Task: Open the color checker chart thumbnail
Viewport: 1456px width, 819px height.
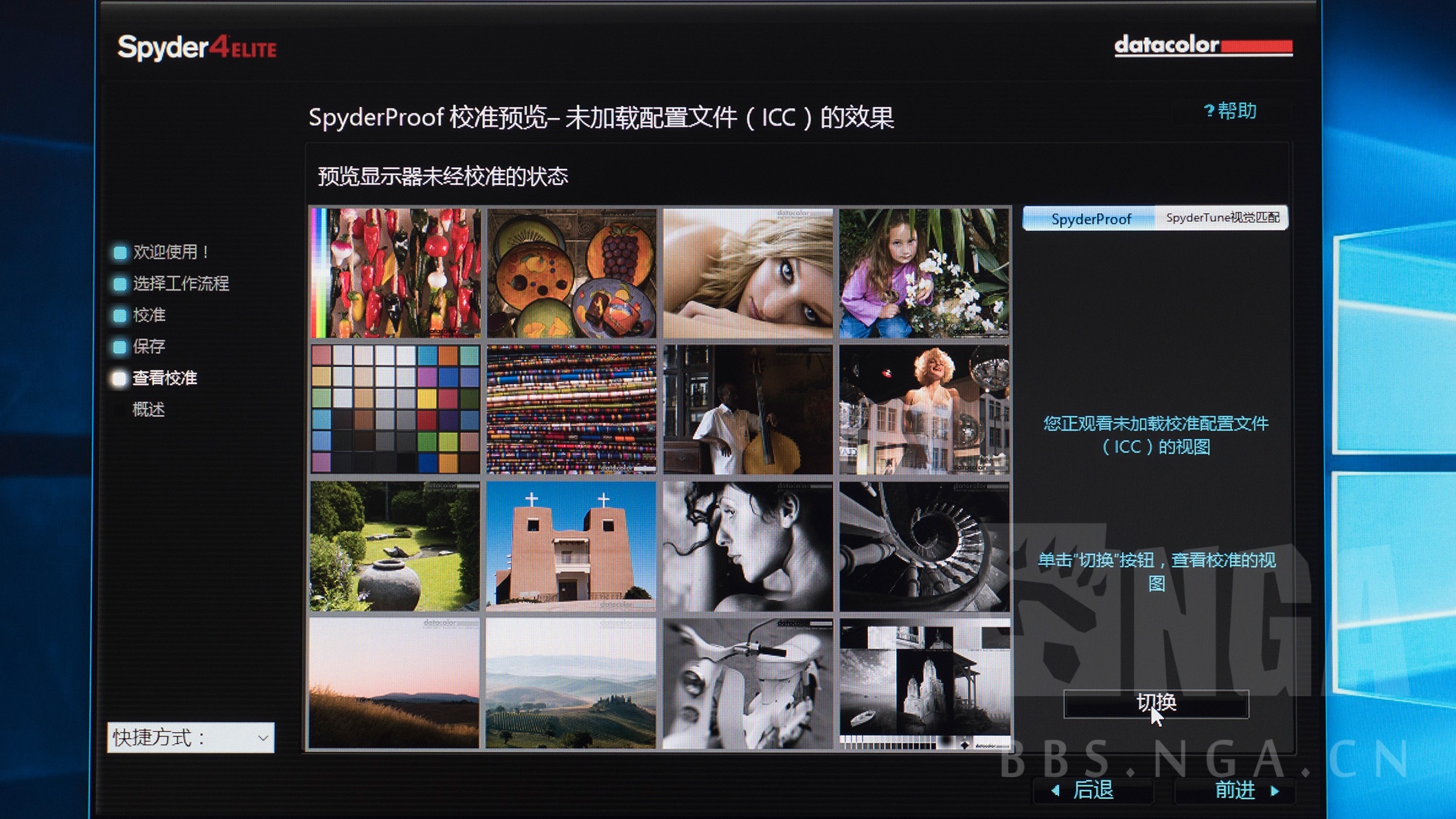Action: (395, 410)
